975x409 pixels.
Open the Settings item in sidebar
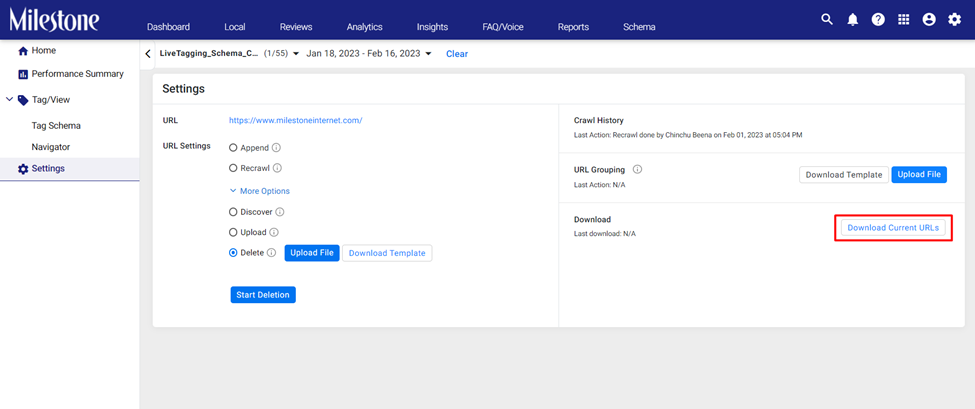pos(70,169)
